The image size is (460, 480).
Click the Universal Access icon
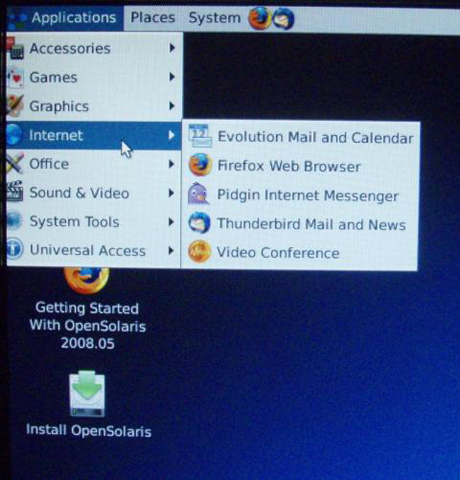coord(15,249)
